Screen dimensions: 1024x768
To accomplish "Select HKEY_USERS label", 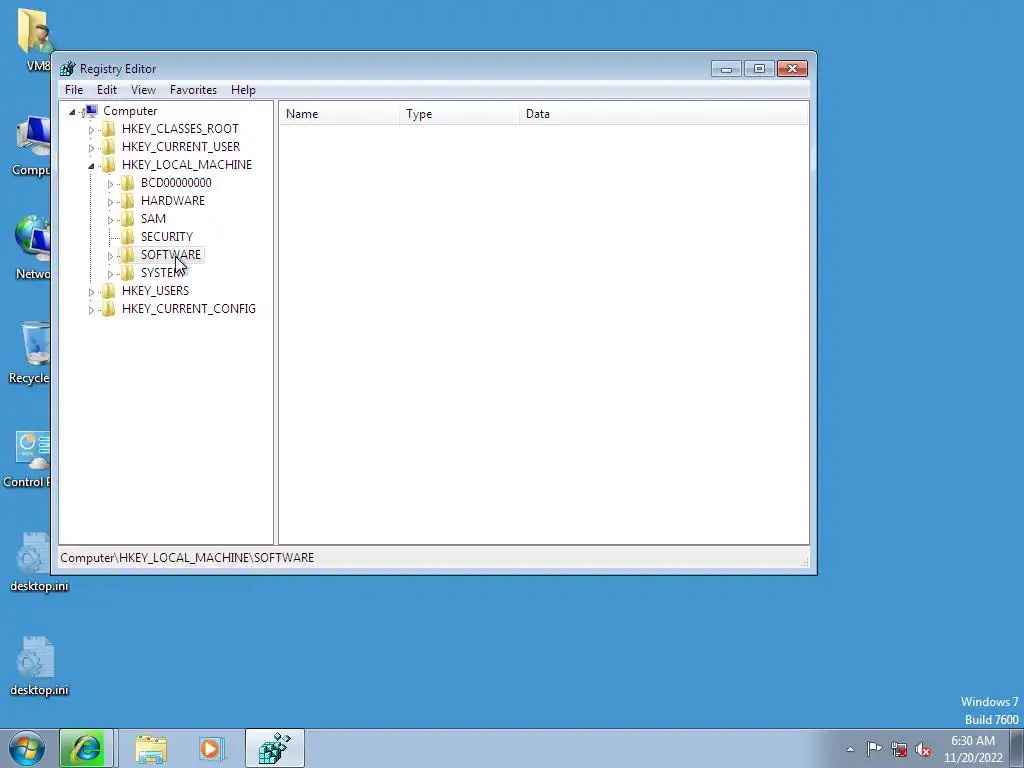I will [155, 291].
